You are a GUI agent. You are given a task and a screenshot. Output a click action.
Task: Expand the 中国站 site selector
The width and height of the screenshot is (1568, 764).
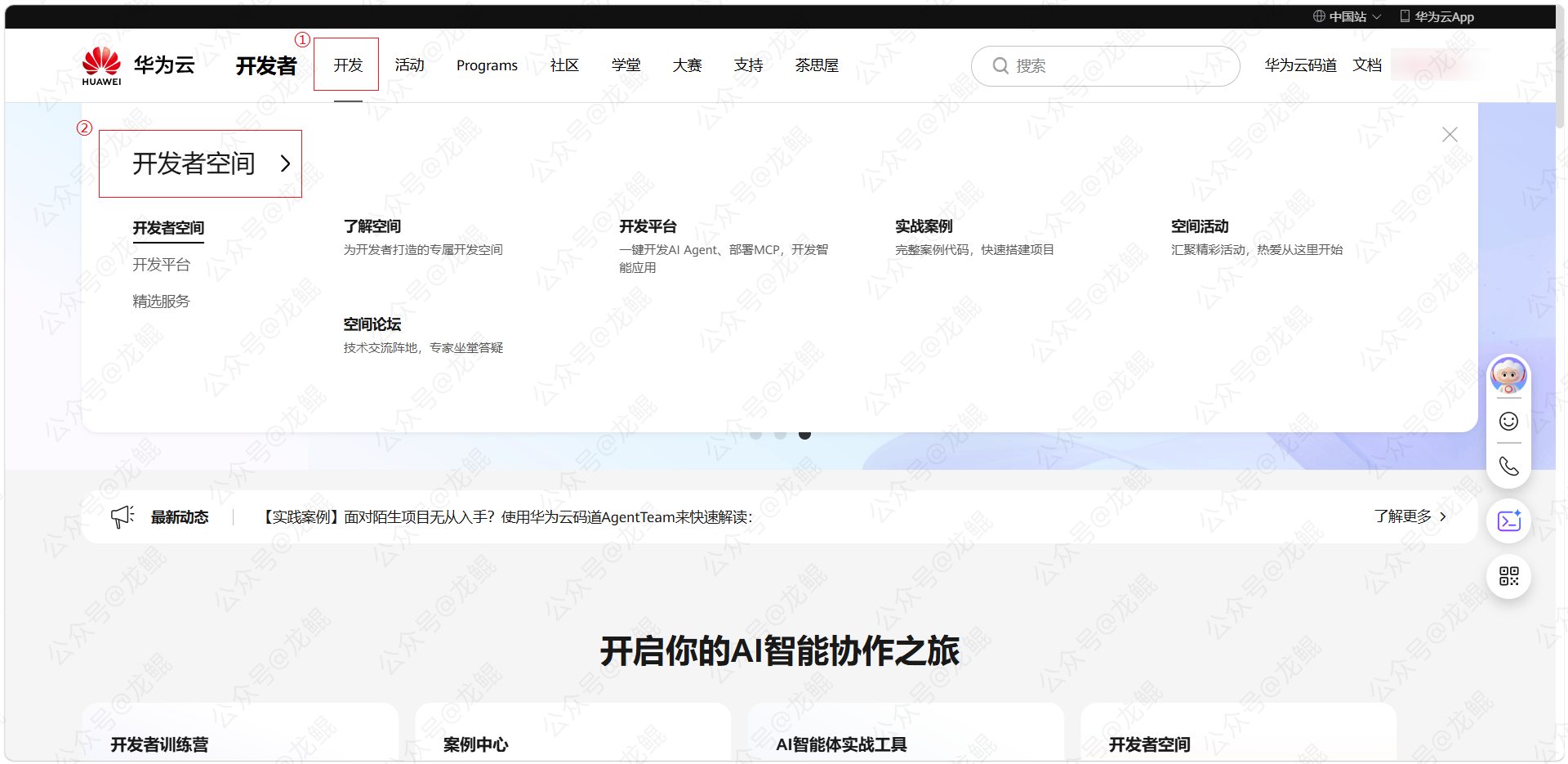point(1347,16)
